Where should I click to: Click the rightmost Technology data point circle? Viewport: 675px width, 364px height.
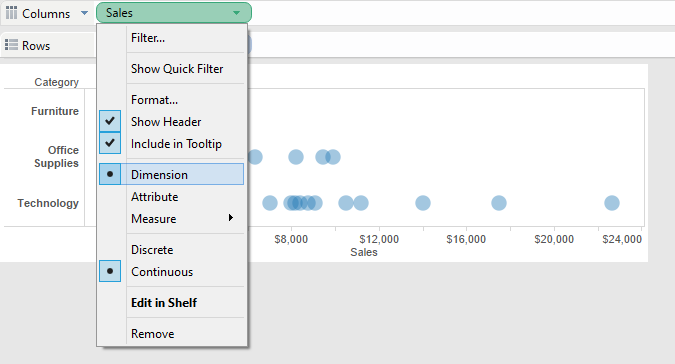(612, 203)
